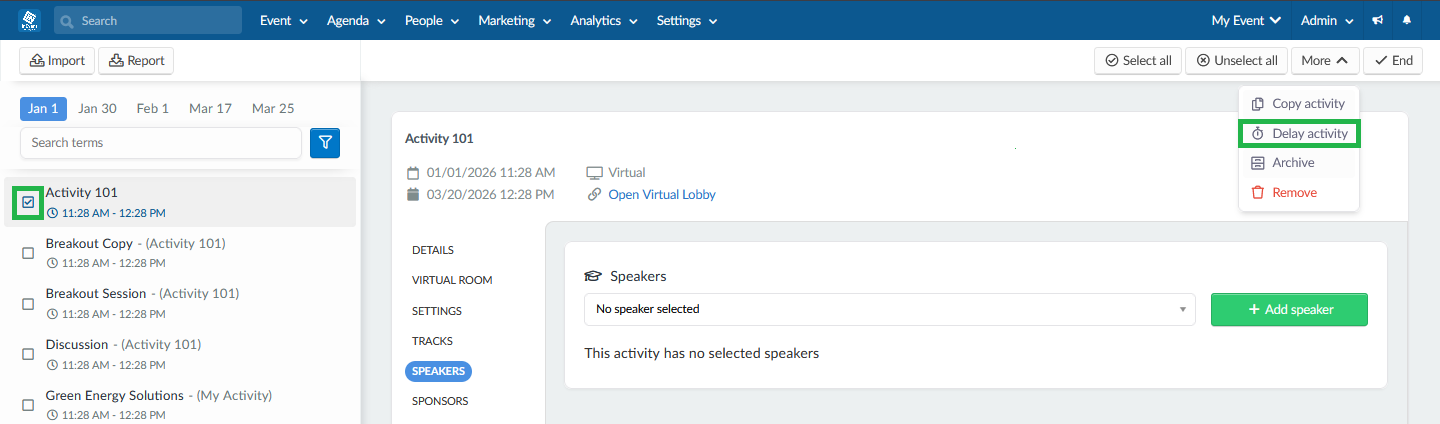The width and height of the screenshot is (1440, 424).
Task: Open the Settings dropdown in navbar
Action: (x=686, y=20)
